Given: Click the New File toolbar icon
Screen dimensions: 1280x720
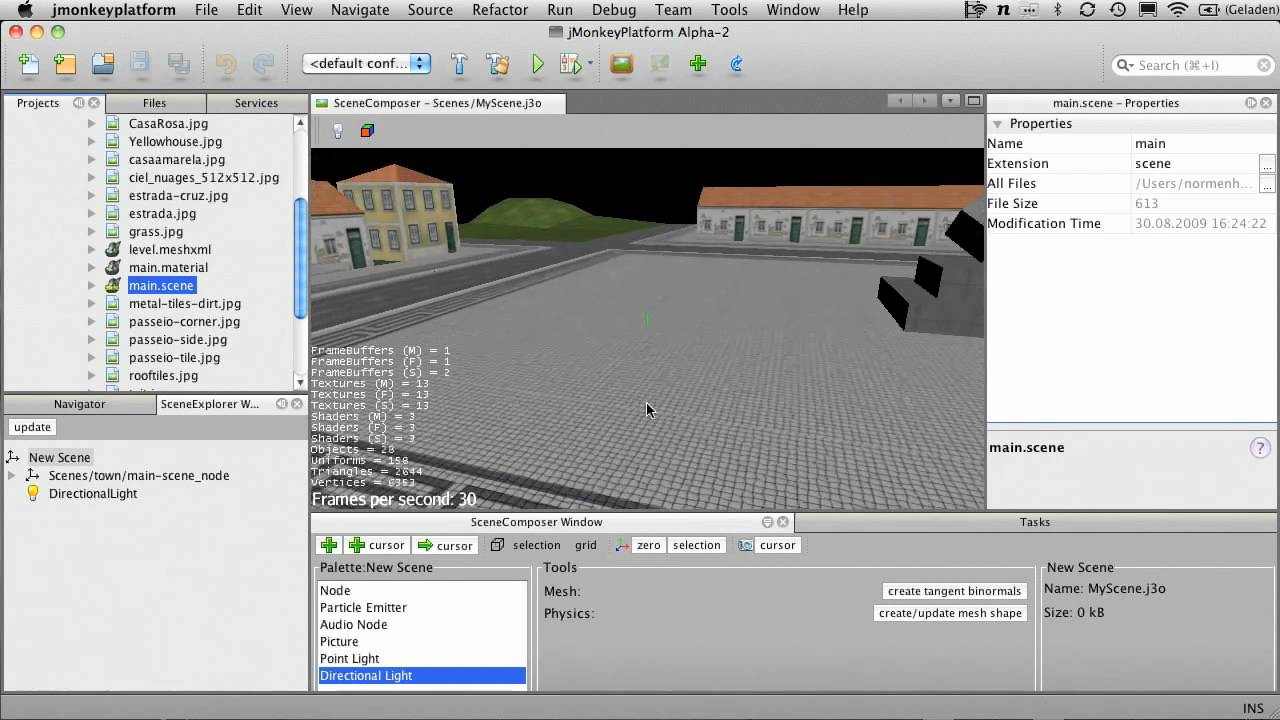Looking at the screenshot, I should point(29,64).
